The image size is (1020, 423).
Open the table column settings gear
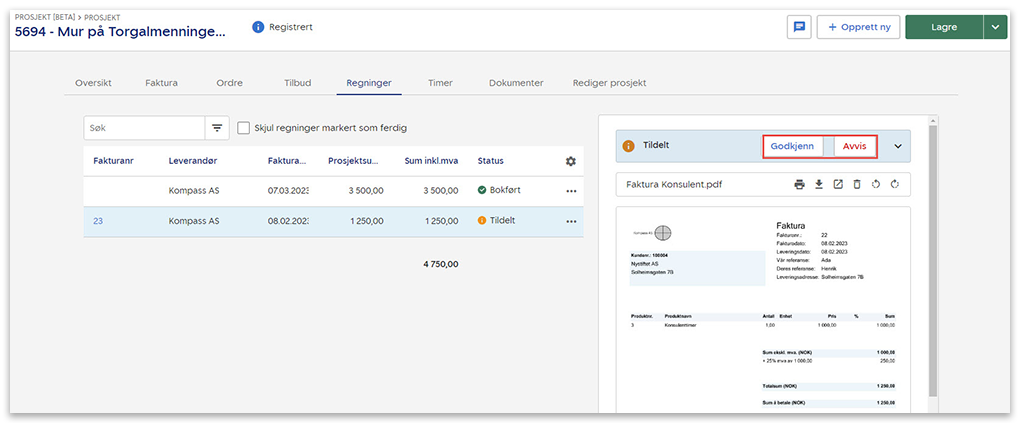pyautogui.click(x=571, y=161)
